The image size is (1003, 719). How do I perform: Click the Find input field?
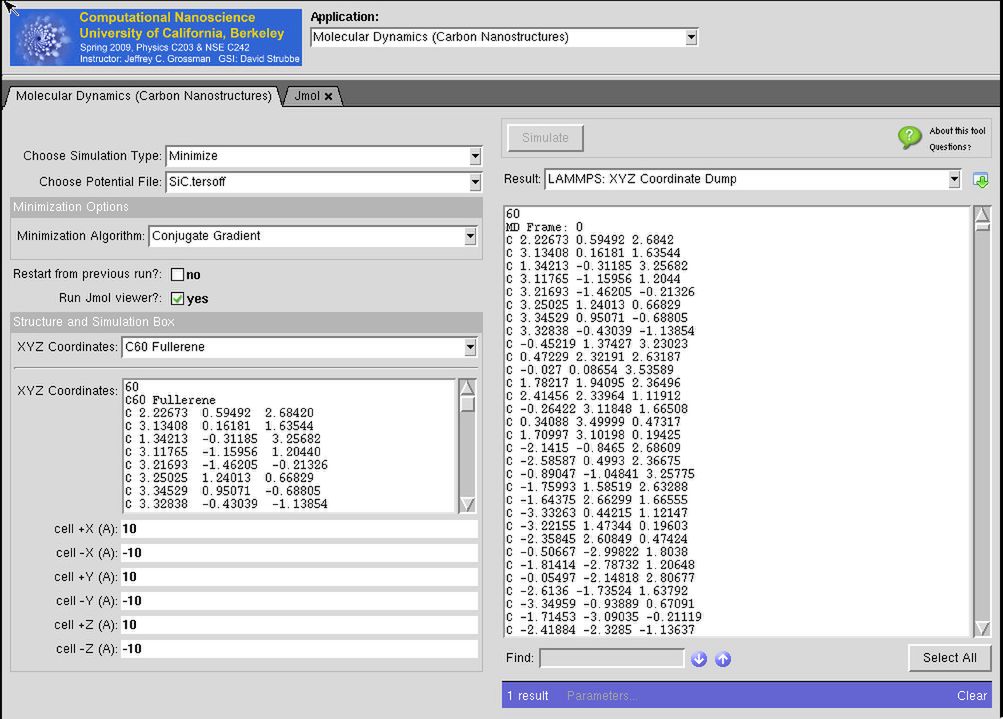(612, 658)
